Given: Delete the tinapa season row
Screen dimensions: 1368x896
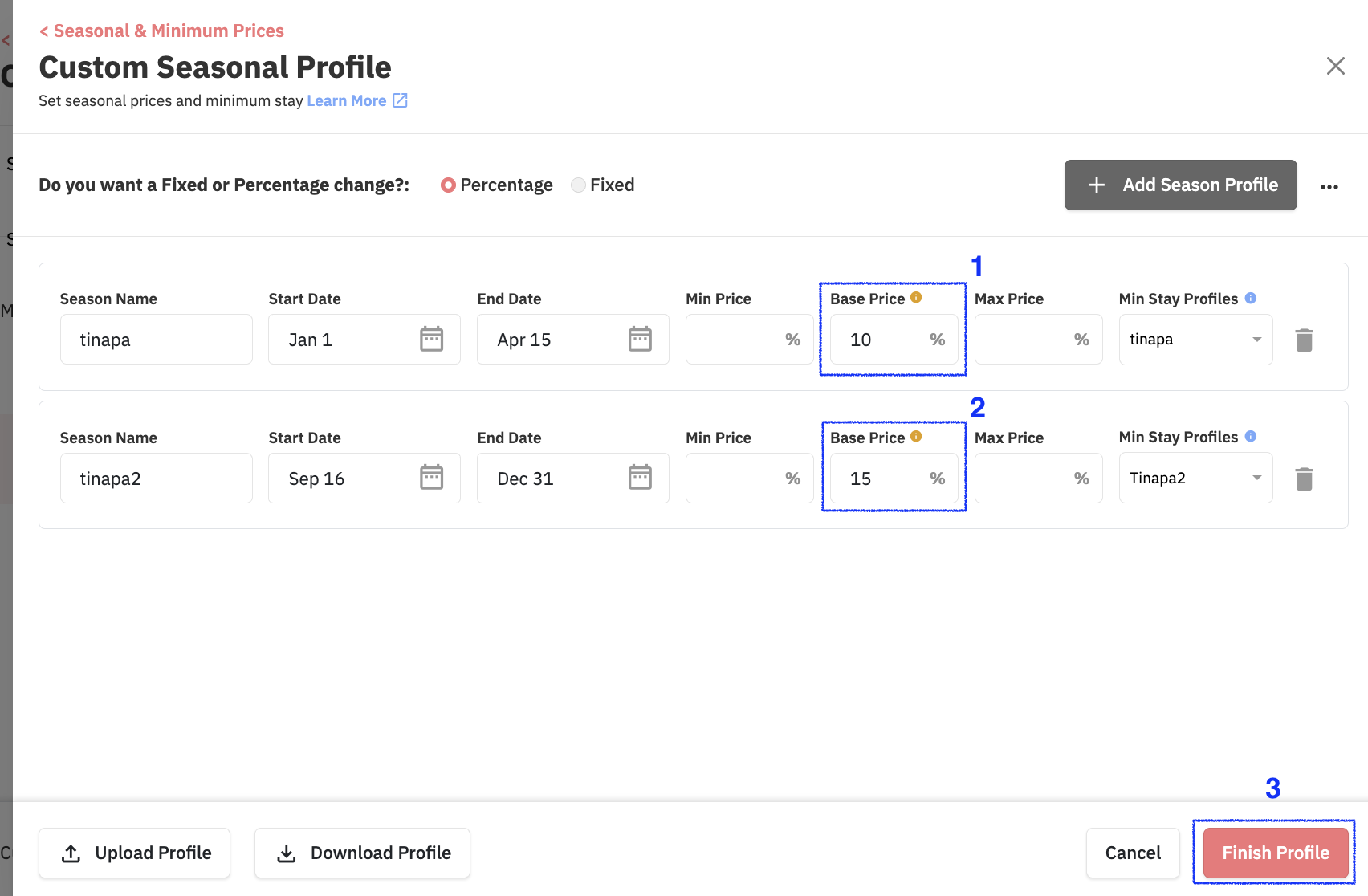Looking at the screenshot, I should [1304, 340].
